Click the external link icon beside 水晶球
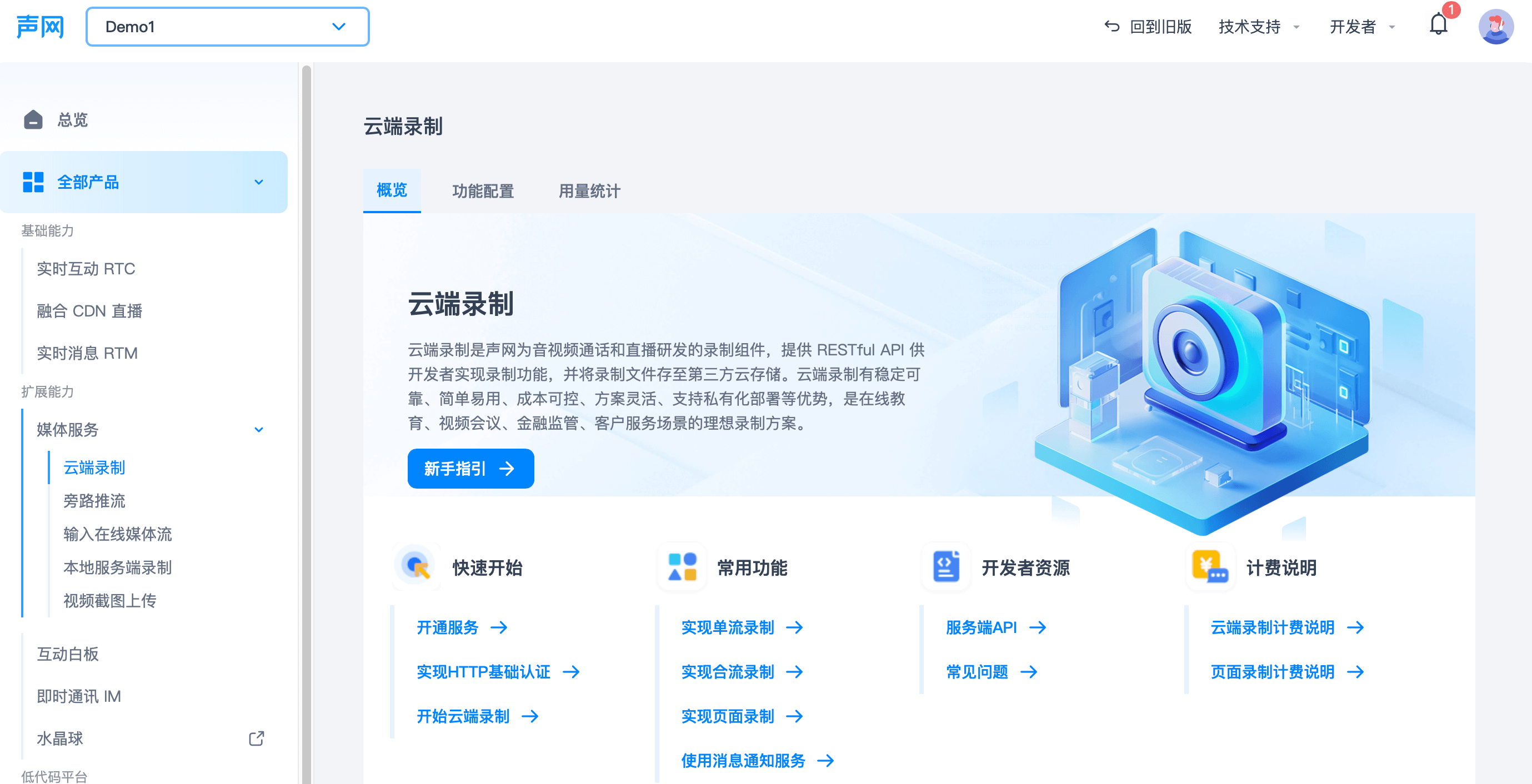 coord(256,738)
